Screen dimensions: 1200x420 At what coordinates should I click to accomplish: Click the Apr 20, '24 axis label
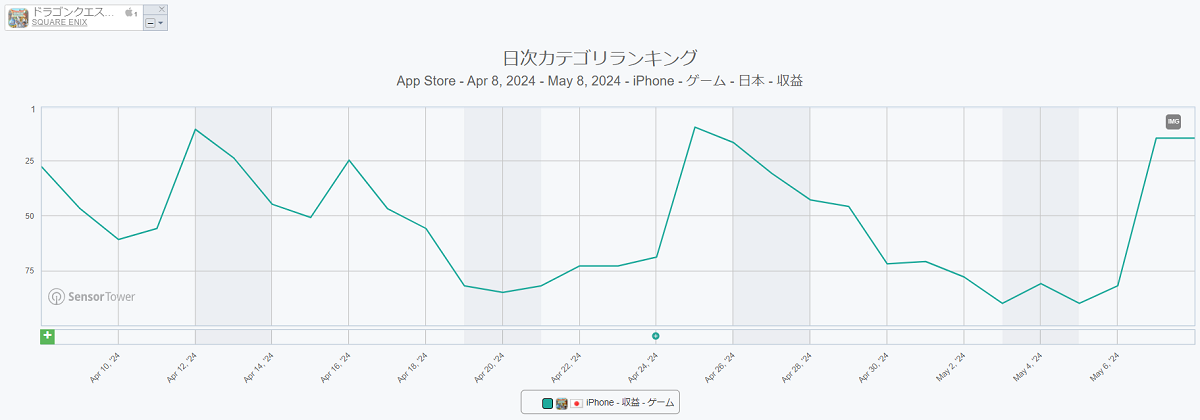pos(491,368)
